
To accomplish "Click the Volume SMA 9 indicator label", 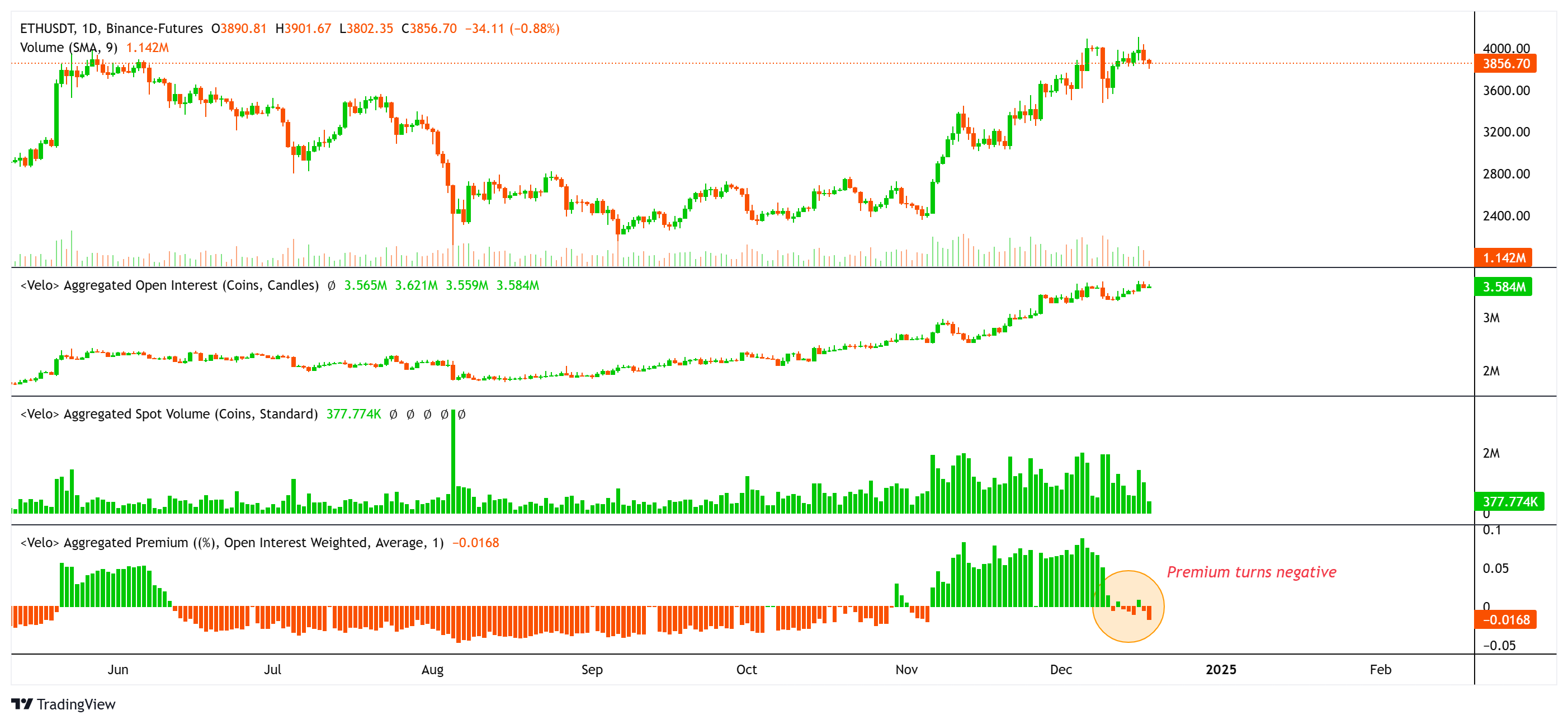I will (x=69, y=48).
